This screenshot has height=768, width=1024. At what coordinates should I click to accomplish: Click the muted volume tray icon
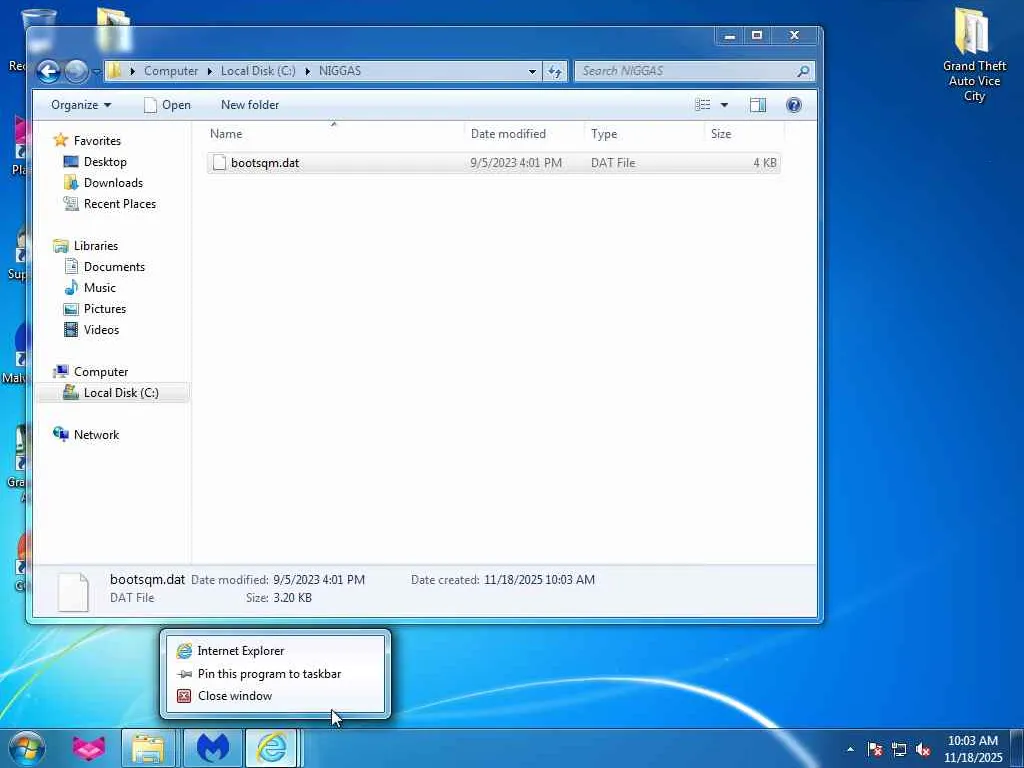[x=923, y=749]
